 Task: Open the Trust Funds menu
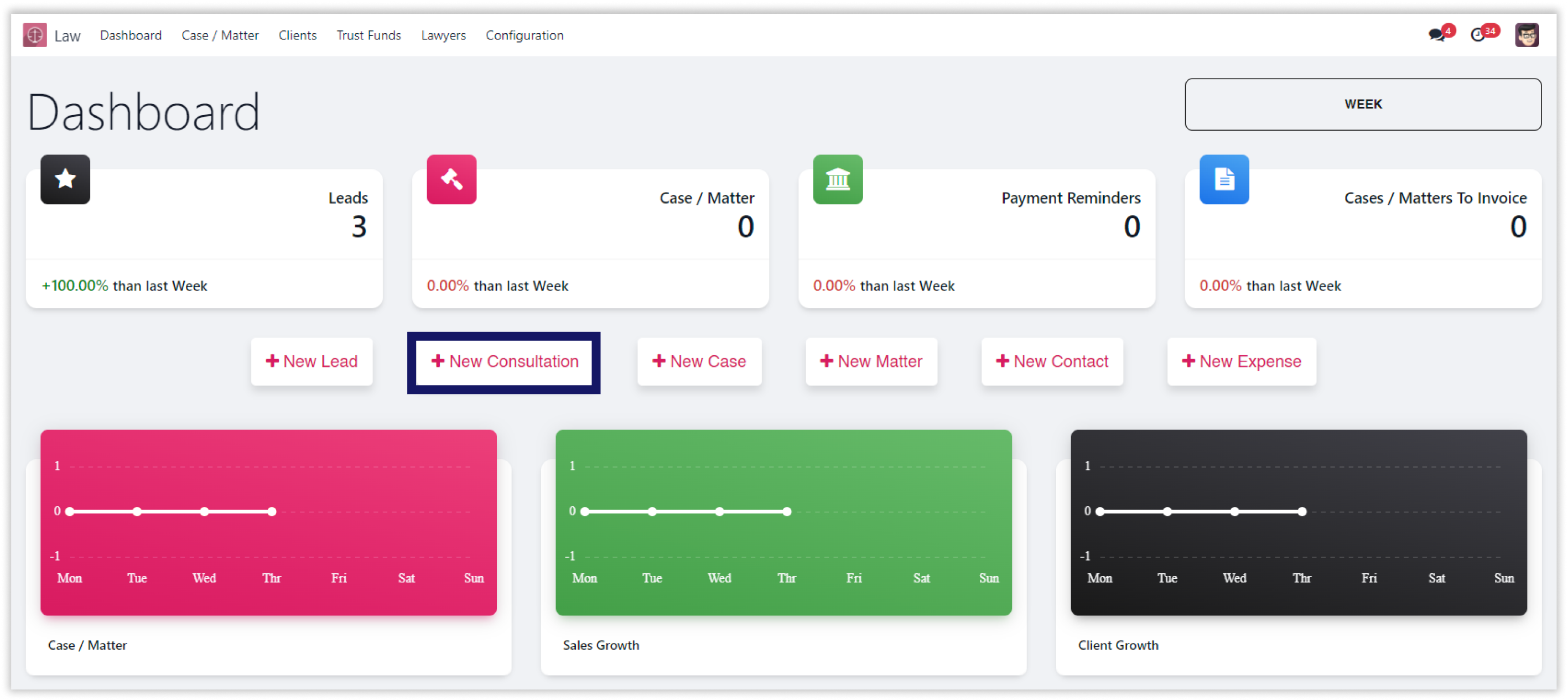[369, 35]
